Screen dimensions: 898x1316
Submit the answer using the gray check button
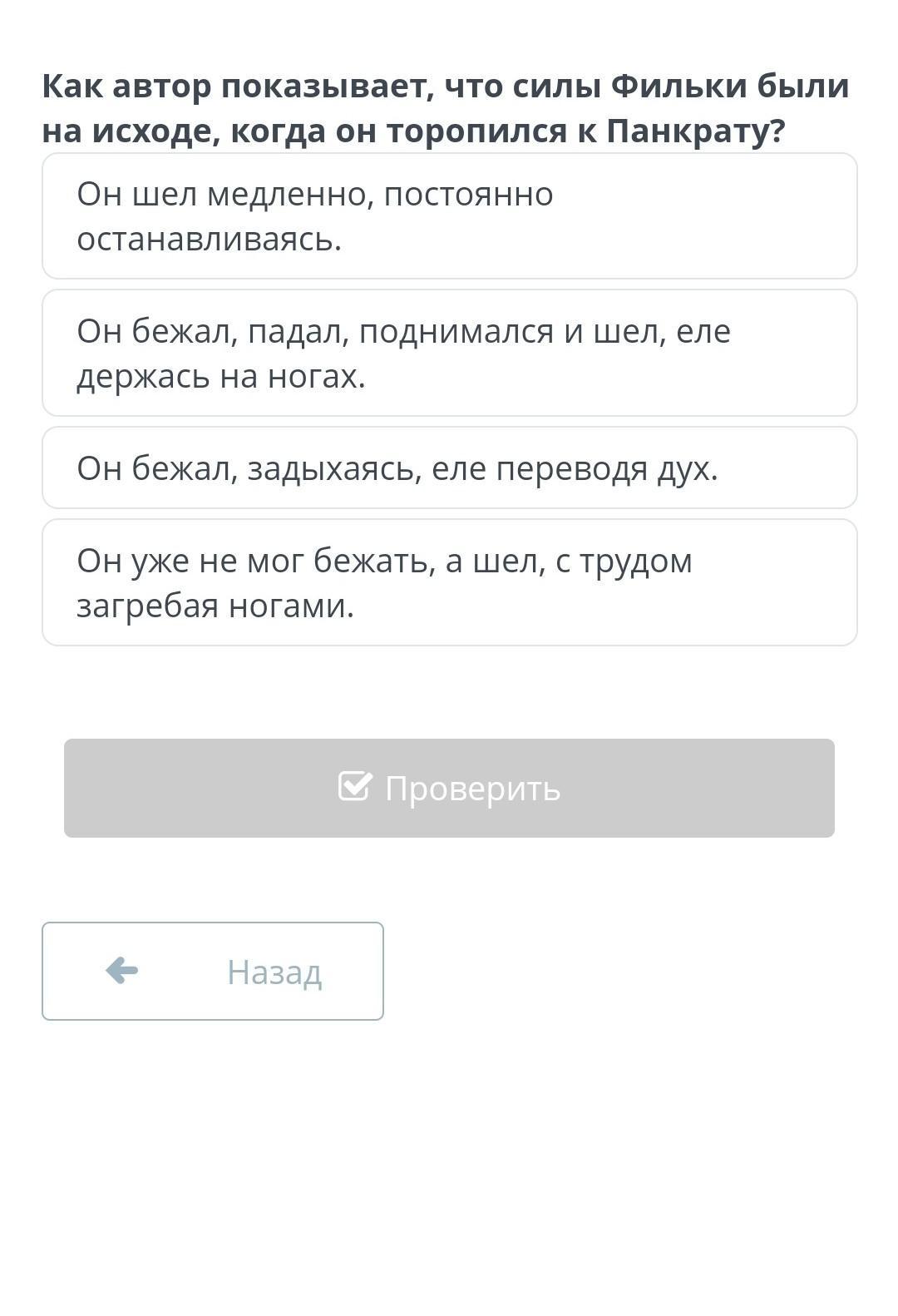449,788
